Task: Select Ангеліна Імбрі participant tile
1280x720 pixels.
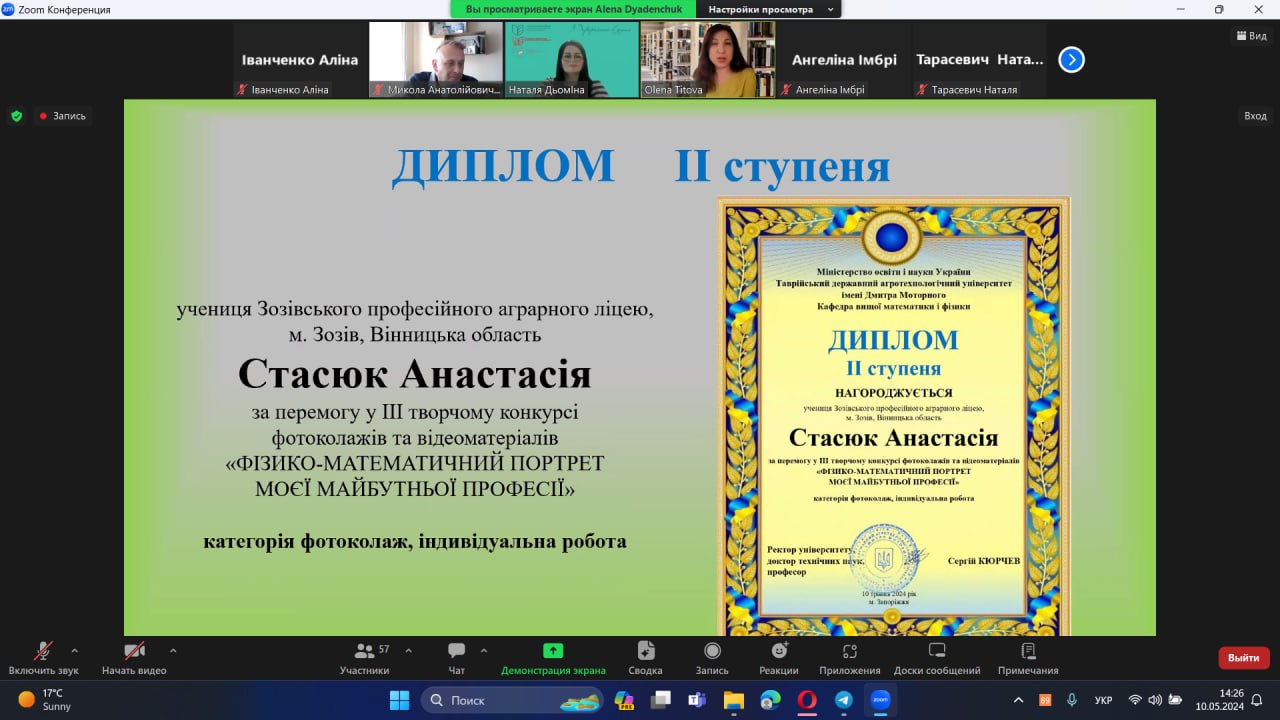Action: click(x=844, y=60)
